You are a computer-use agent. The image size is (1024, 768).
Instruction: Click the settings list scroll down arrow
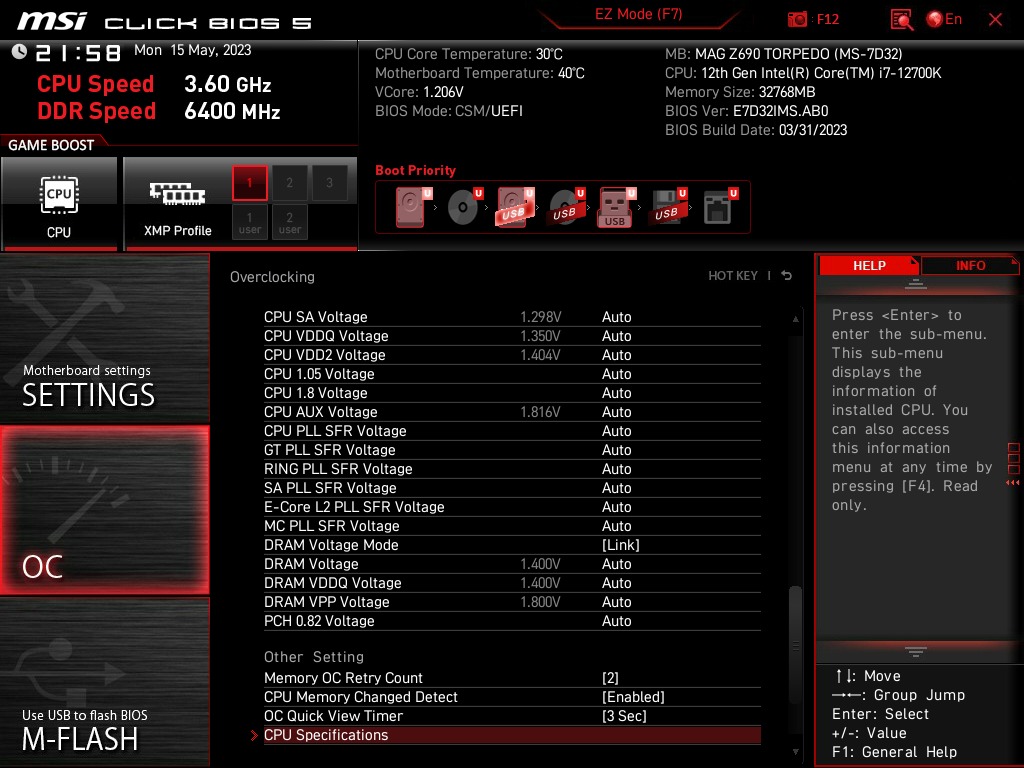[x=795, y=752]
